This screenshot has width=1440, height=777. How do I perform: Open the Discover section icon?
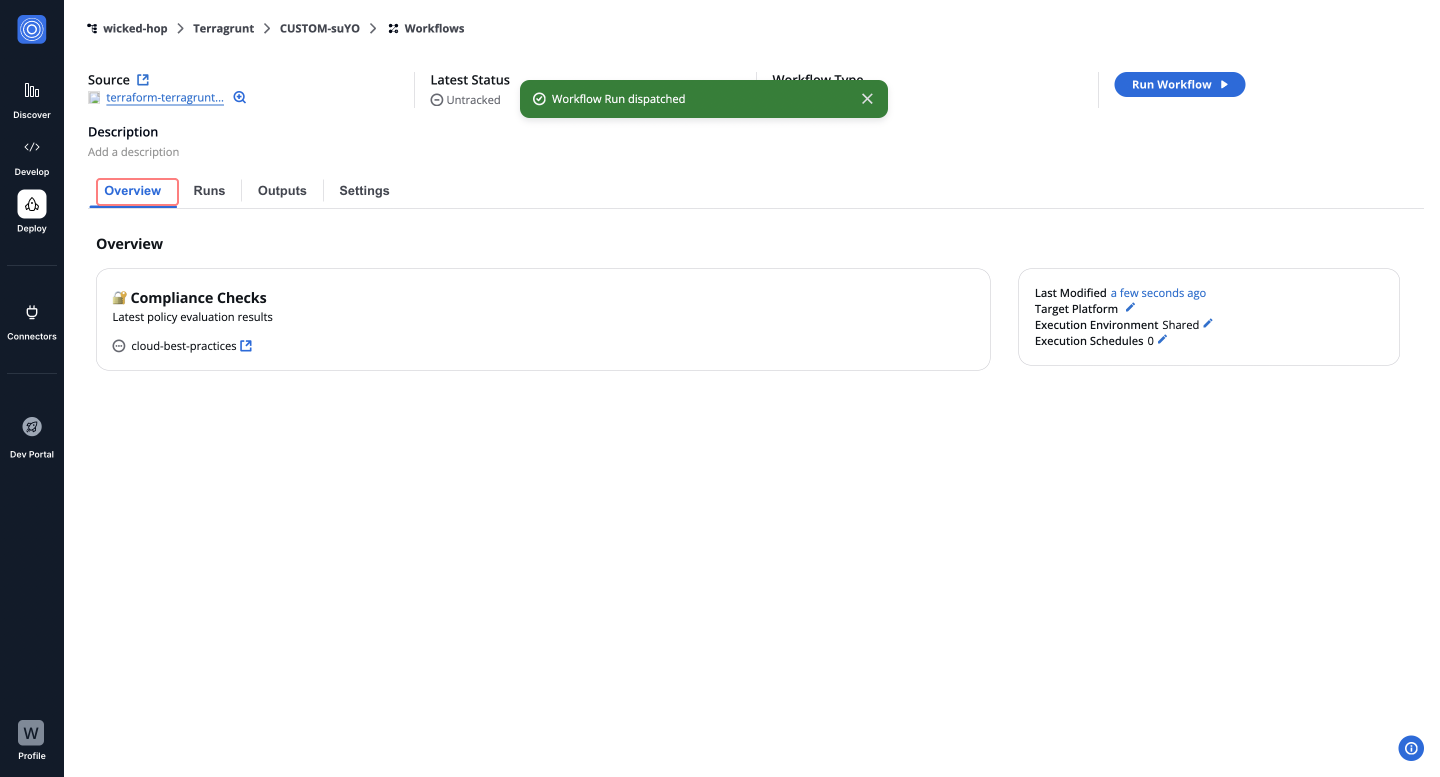click(32, 91)
